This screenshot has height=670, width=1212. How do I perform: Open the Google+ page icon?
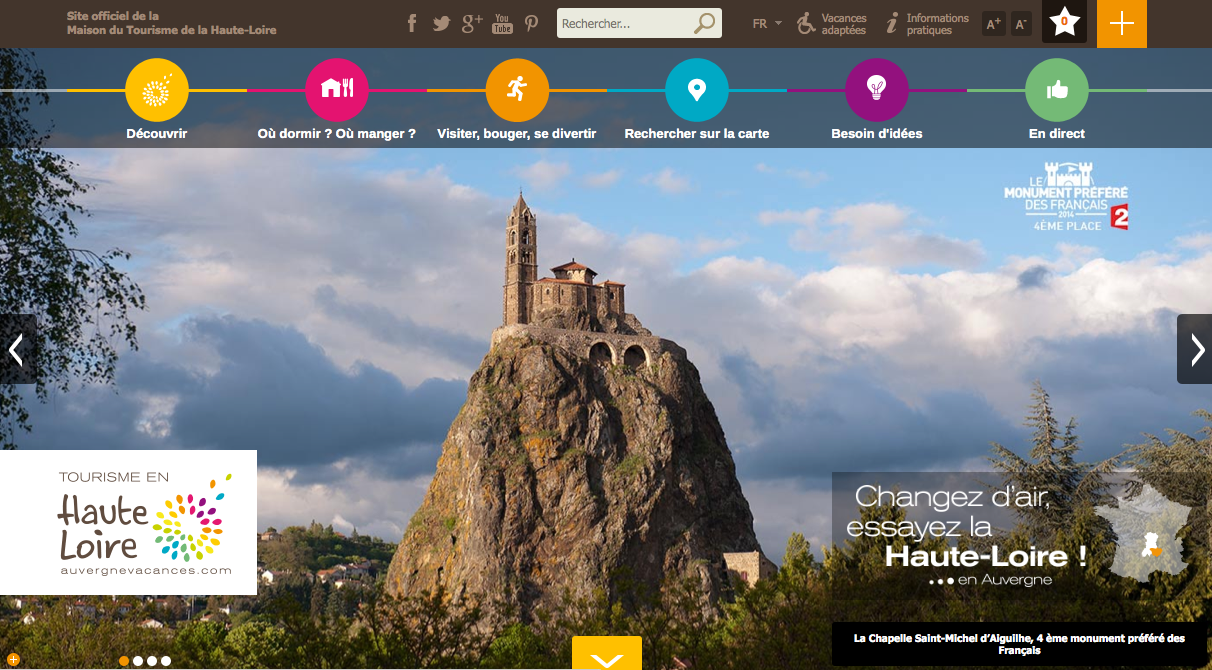[472, 23]
